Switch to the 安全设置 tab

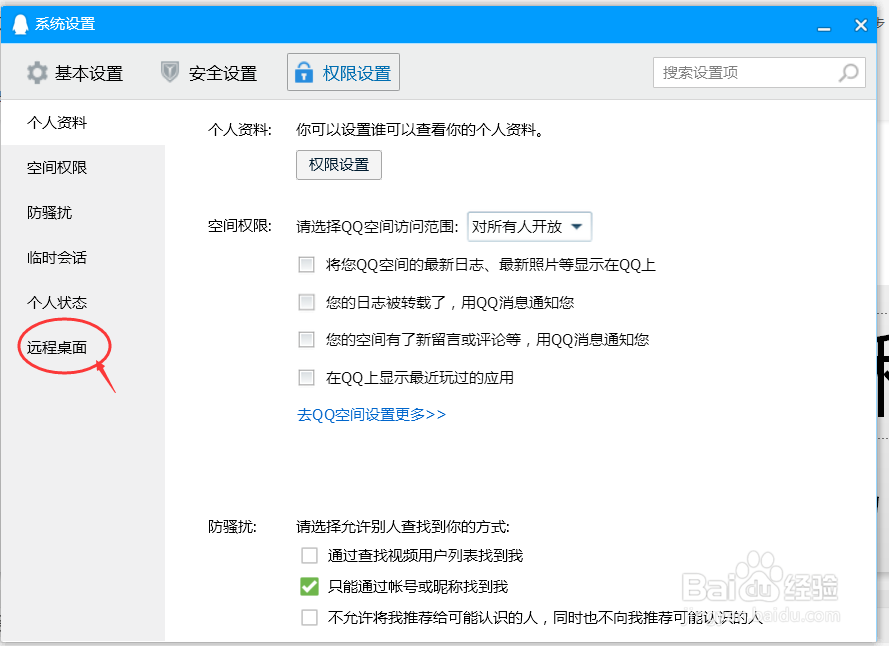tap(221, 72)
